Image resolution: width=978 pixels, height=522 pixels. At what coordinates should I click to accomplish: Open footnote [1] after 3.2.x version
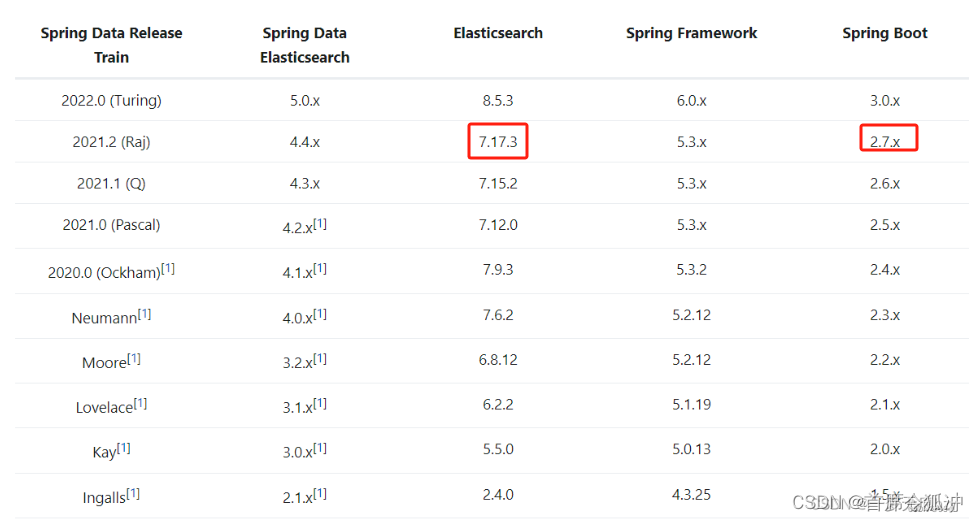click(x=320, y=359)
